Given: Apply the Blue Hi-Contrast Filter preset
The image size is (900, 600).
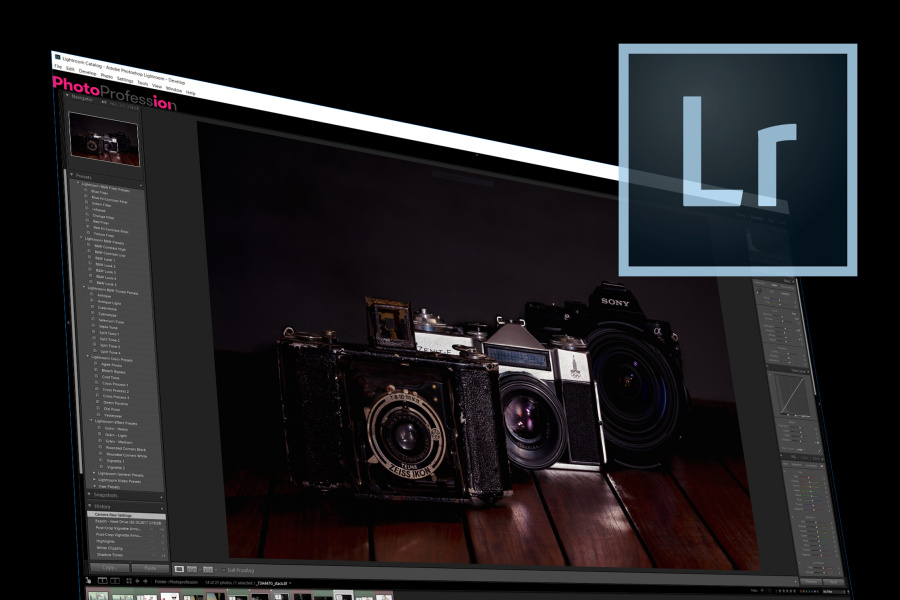Looking at the screenshot, I should pyautogui.click(x=109, y=199).
